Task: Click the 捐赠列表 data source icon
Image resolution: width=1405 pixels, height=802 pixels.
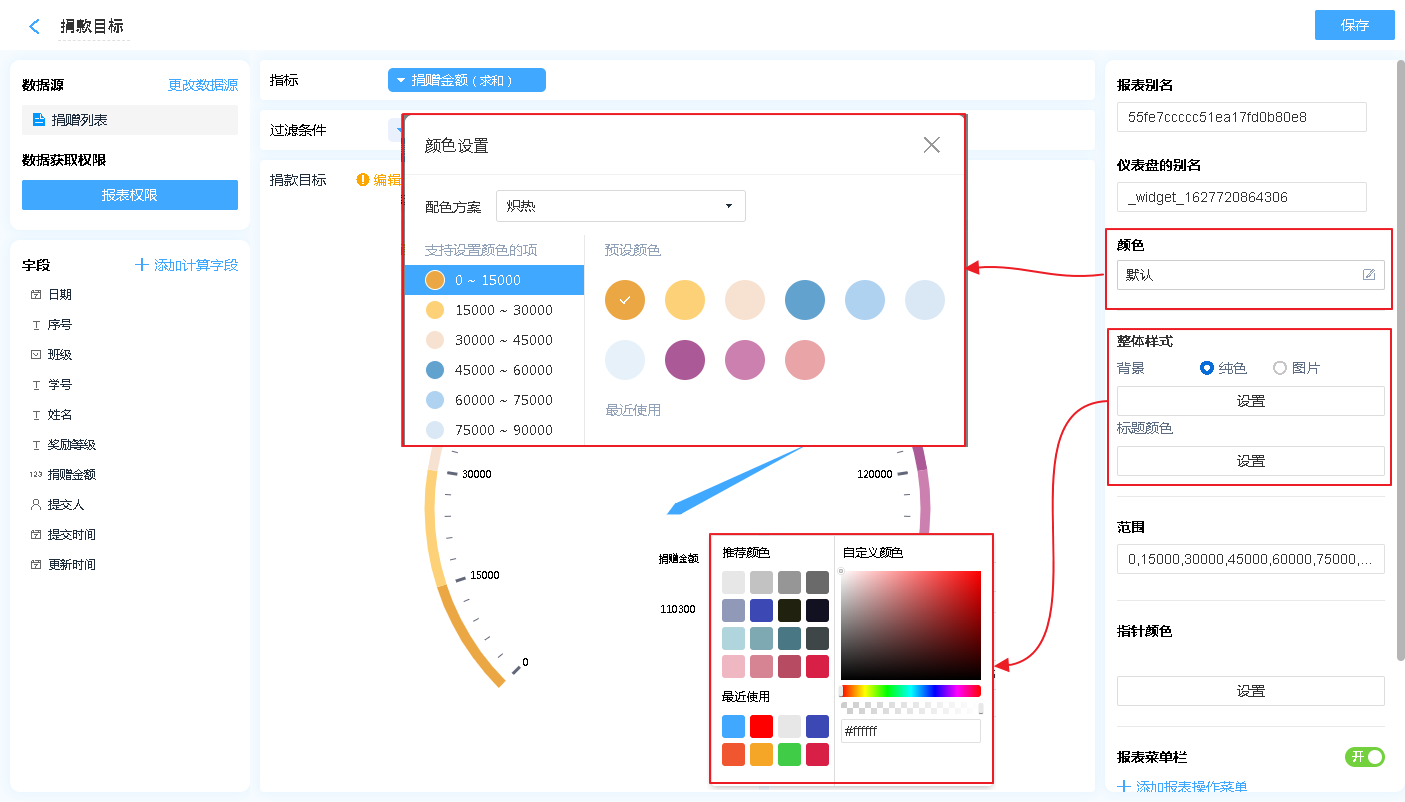Action: click(x=38, y=120)
